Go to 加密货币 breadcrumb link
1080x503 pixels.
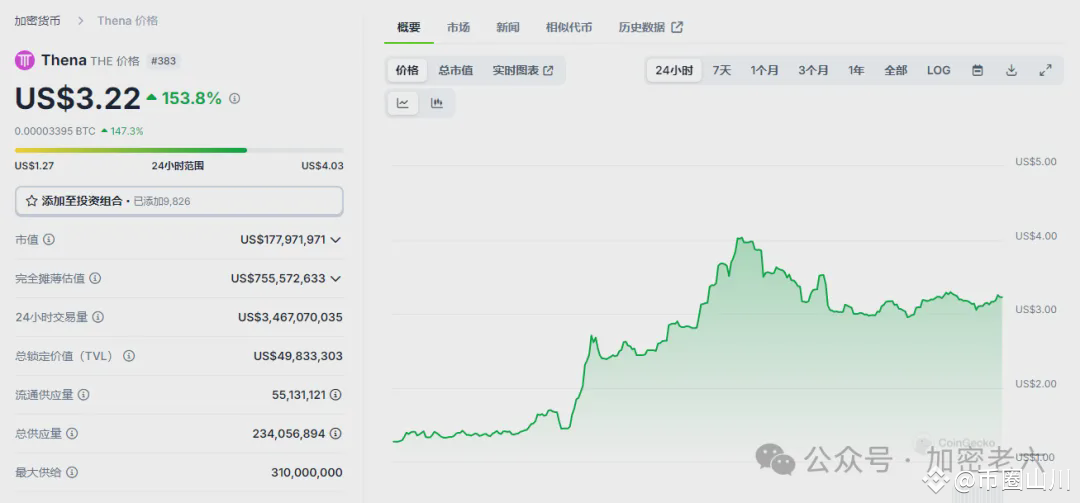(x=37, y=21)
